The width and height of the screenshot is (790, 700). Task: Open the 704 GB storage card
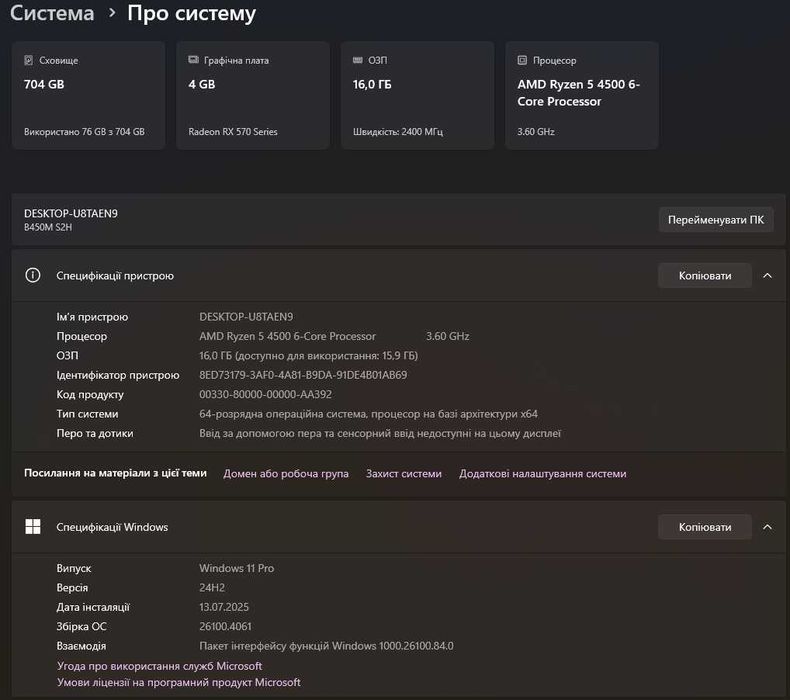pos(88,96)
